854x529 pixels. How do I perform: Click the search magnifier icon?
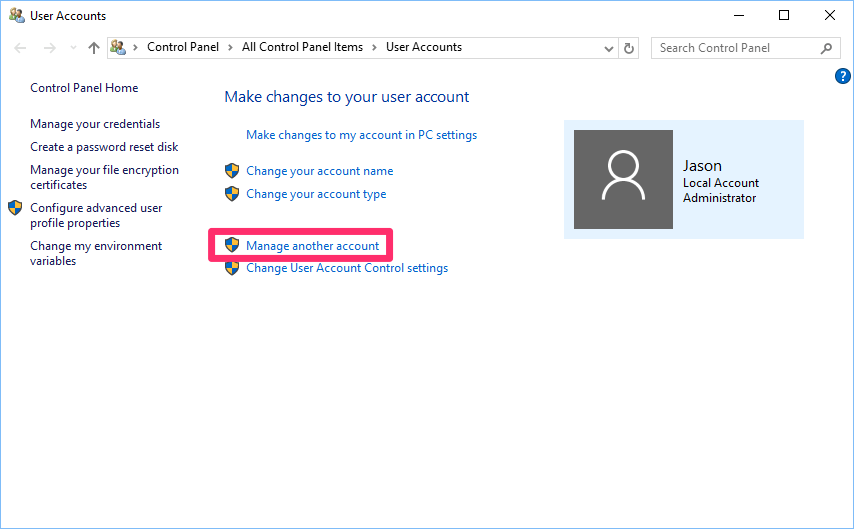coord(827,48)
